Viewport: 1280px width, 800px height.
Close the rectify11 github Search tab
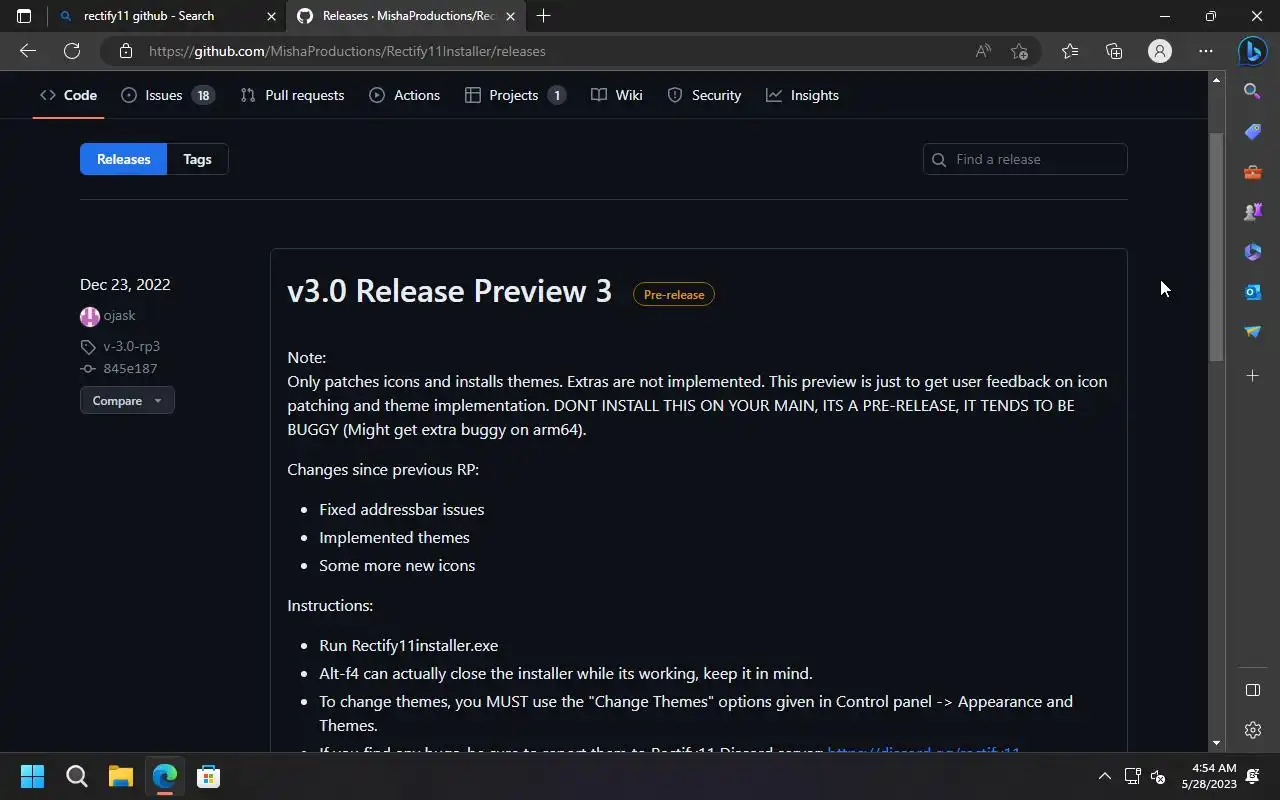[x=271, y=16]
